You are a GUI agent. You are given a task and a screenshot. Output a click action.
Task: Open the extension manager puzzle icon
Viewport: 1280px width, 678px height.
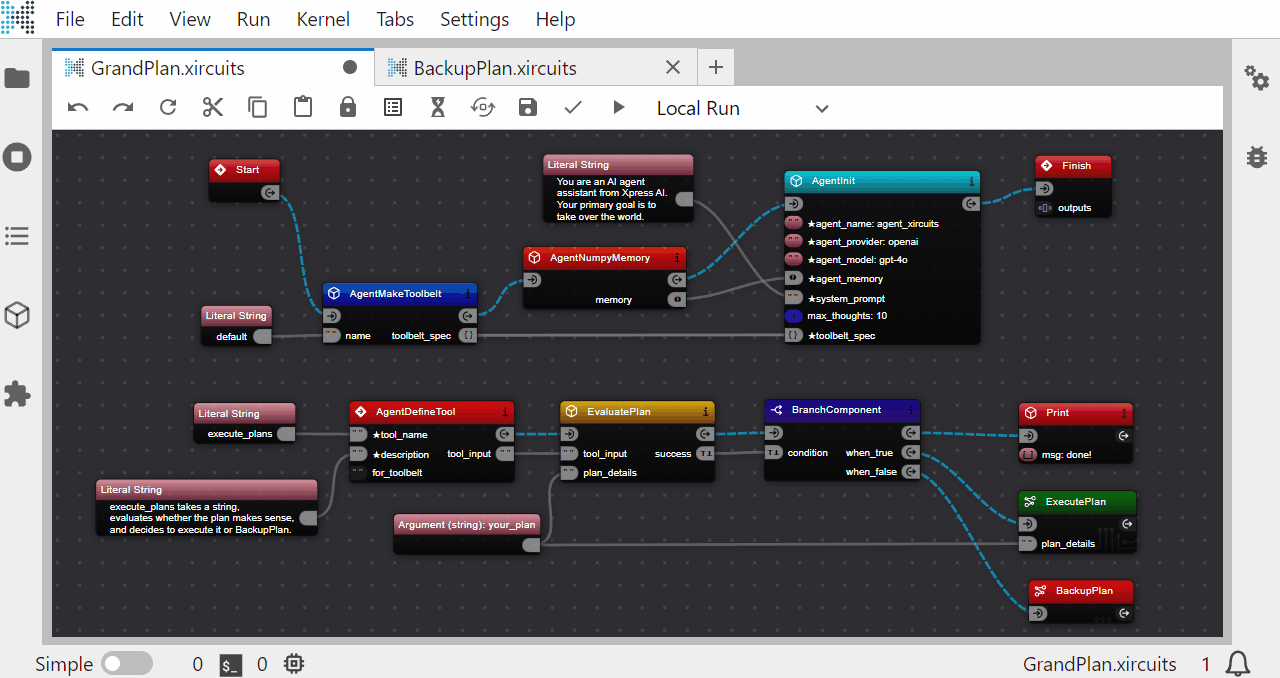[x=17, y=394]
